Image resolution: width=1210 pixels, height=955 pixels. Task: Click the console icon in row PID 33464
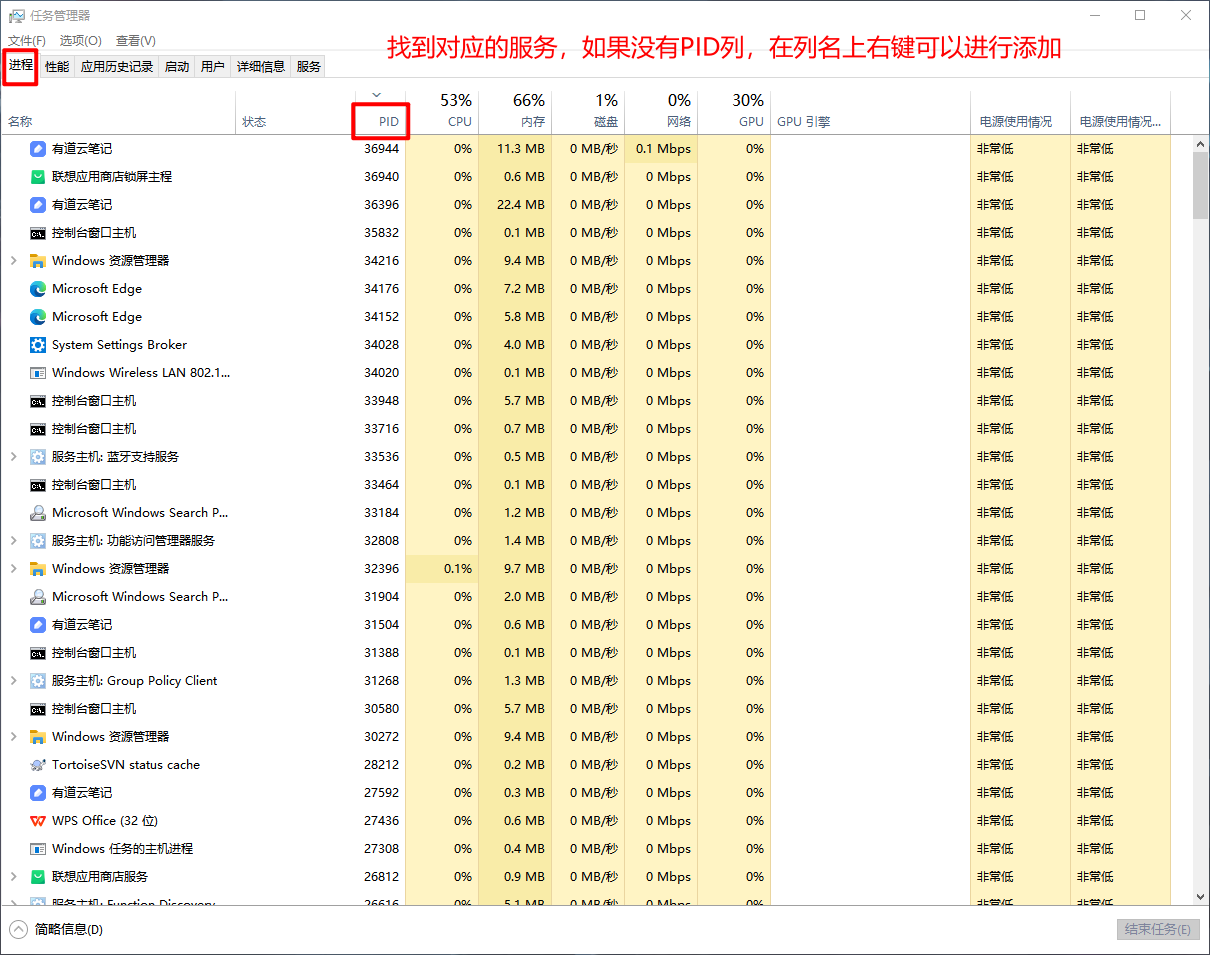(x=38, y=484)
